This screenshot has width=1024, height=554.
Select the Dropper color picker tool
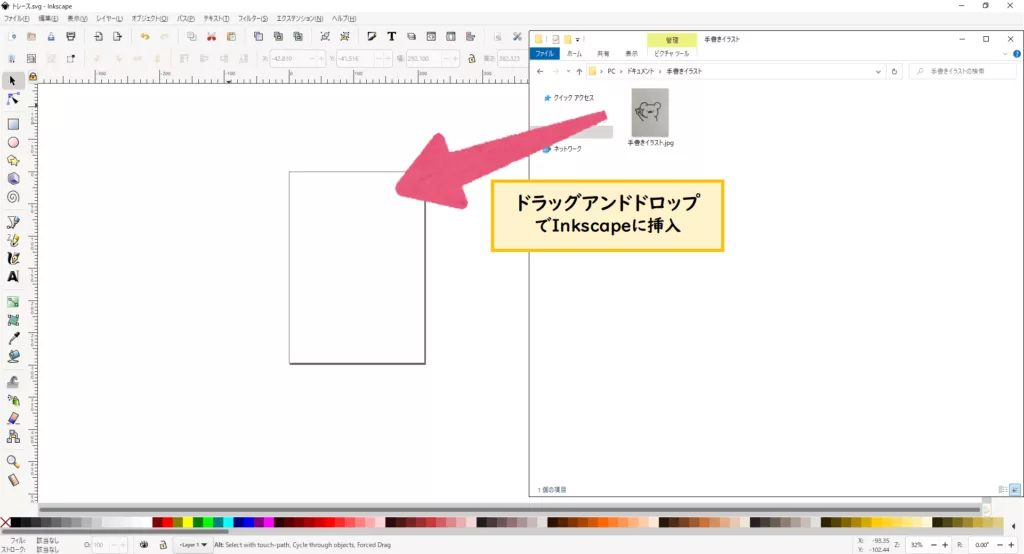[x=12, y=338]
